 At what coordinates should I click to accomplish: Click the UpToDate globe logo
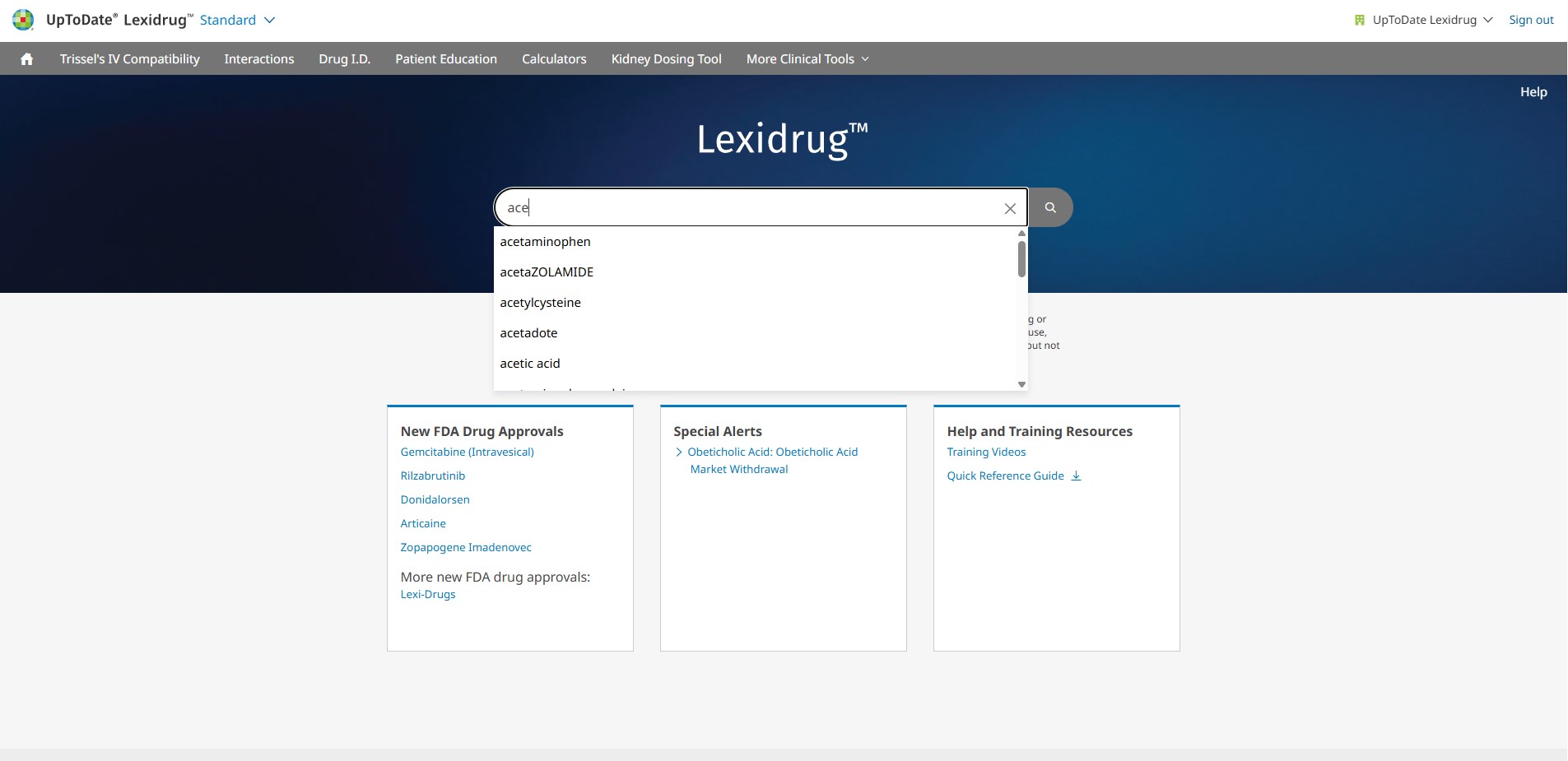tap(23, 20)
